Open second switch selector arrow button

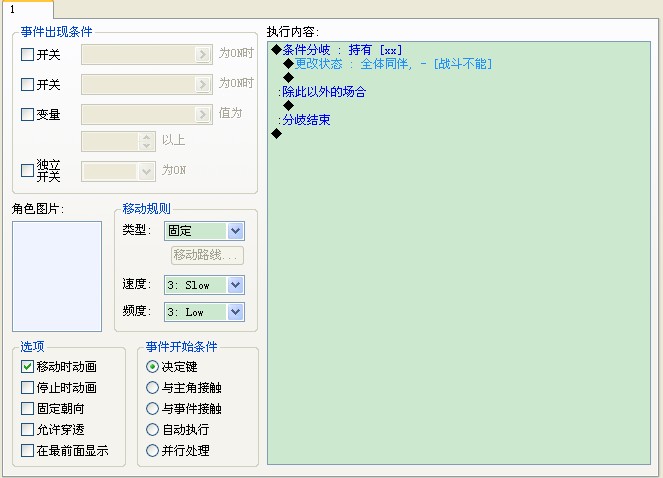point(203,84)
